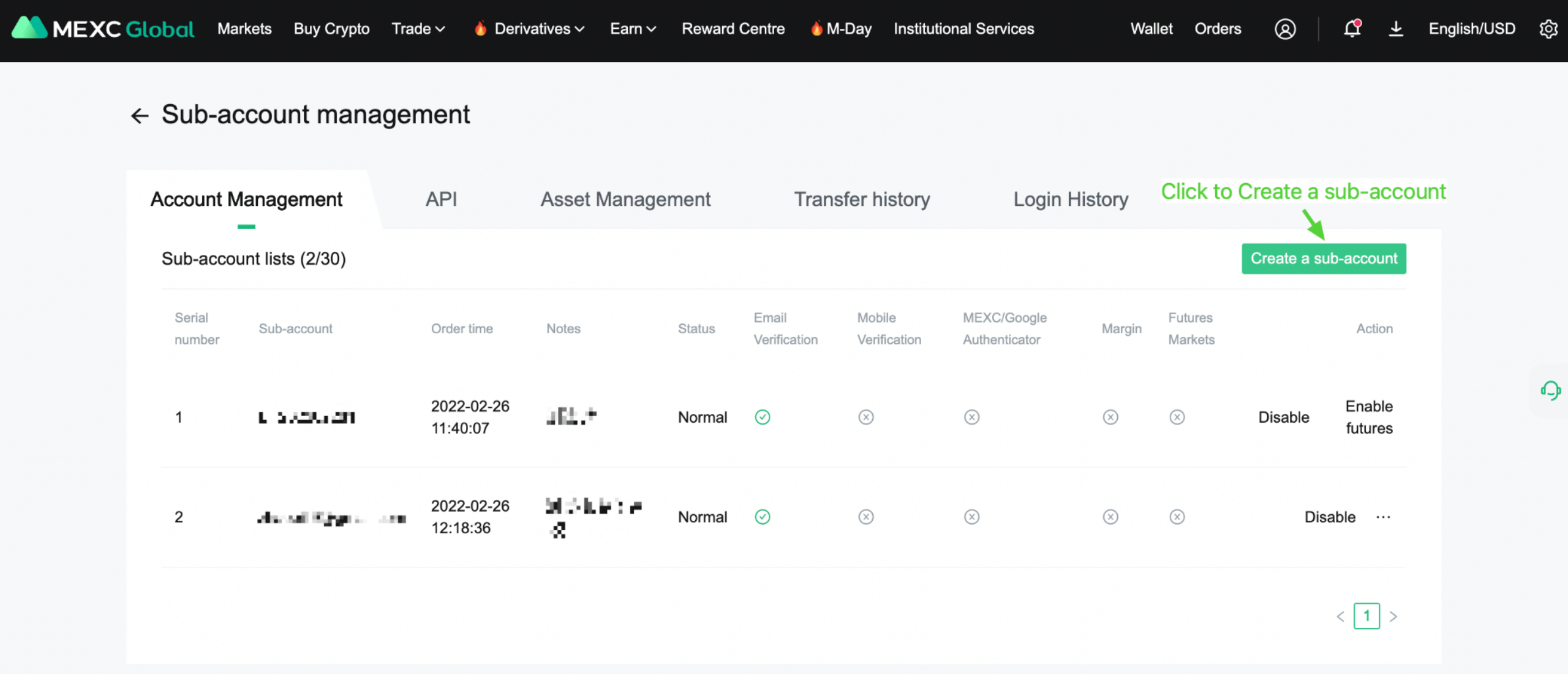Click the download app icon
This screenshot has height=674, width=1568.
pos(1395,29)
